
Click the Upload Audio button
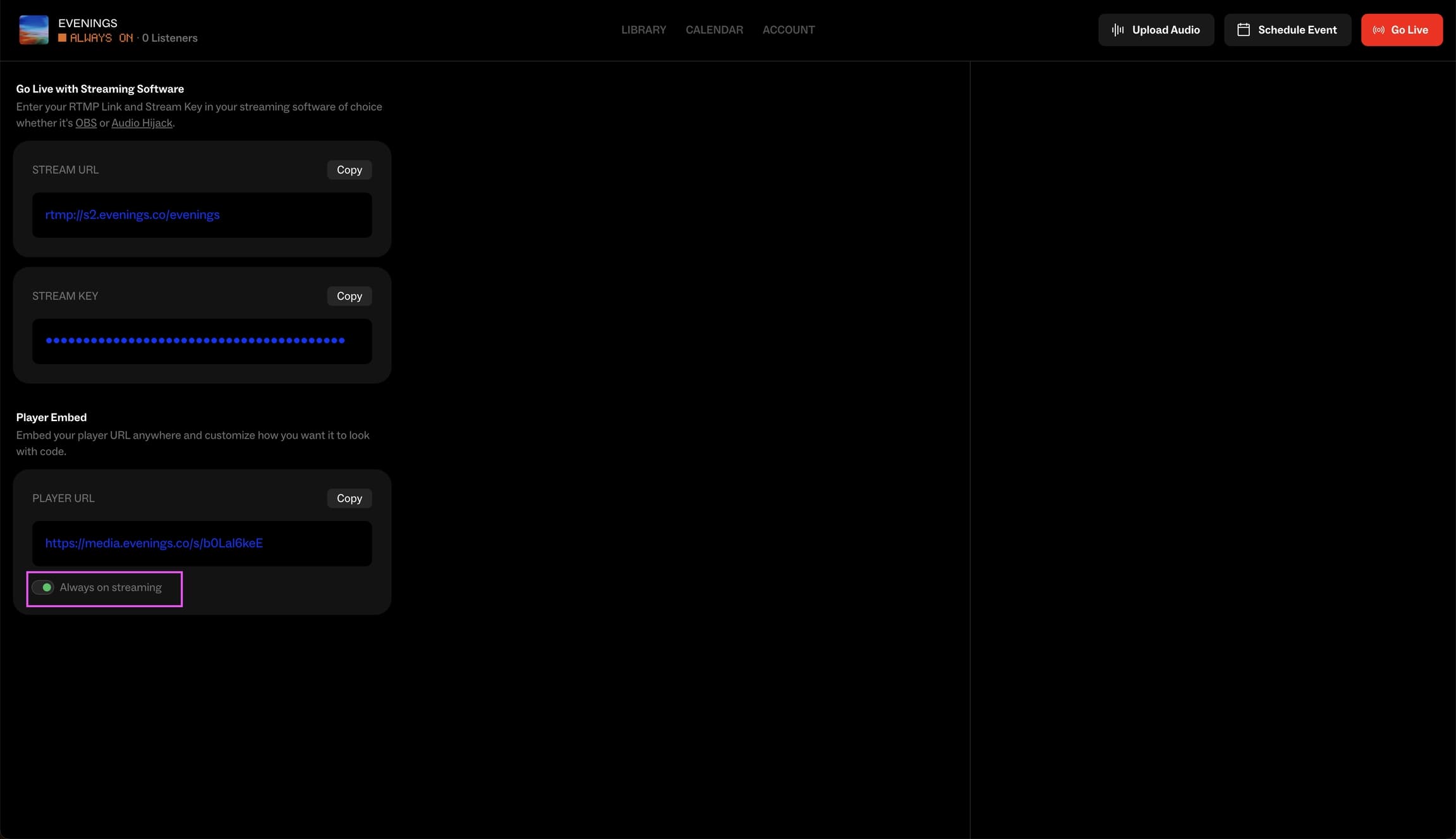1156,30
